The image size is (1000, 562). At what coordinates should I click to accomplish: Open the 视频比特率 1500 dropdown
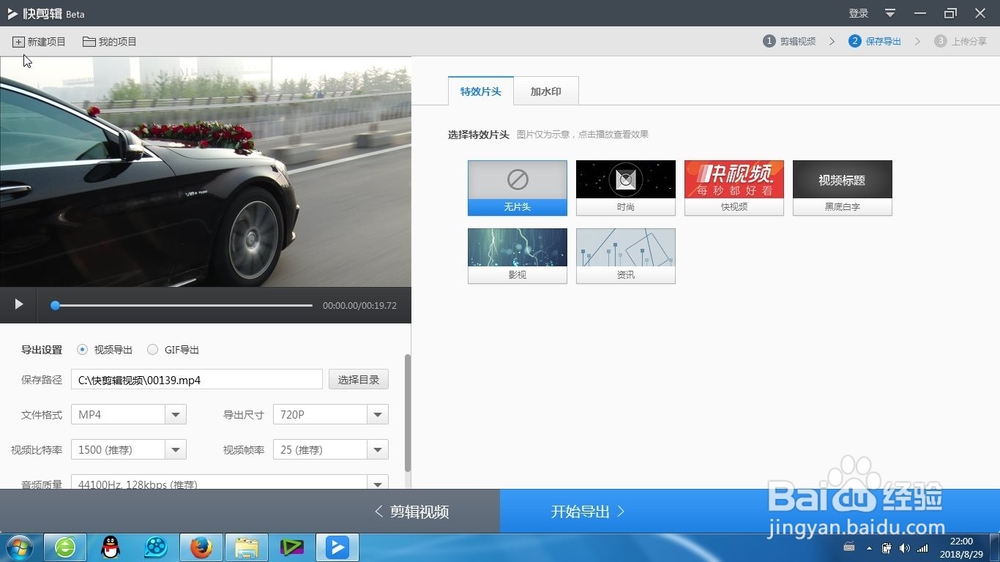point(128,450)
